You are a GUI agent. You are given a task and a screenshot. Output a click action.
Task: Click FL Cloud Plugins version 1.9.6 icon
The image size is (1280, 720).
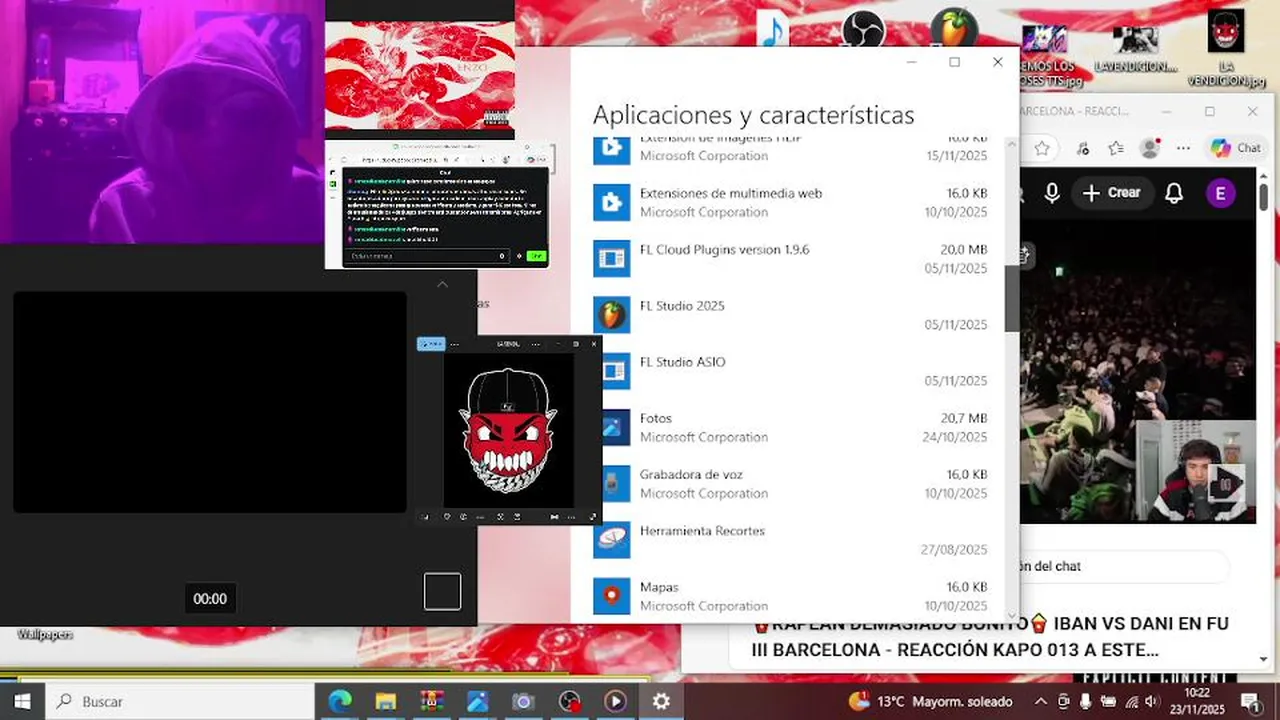click(612, 259)
